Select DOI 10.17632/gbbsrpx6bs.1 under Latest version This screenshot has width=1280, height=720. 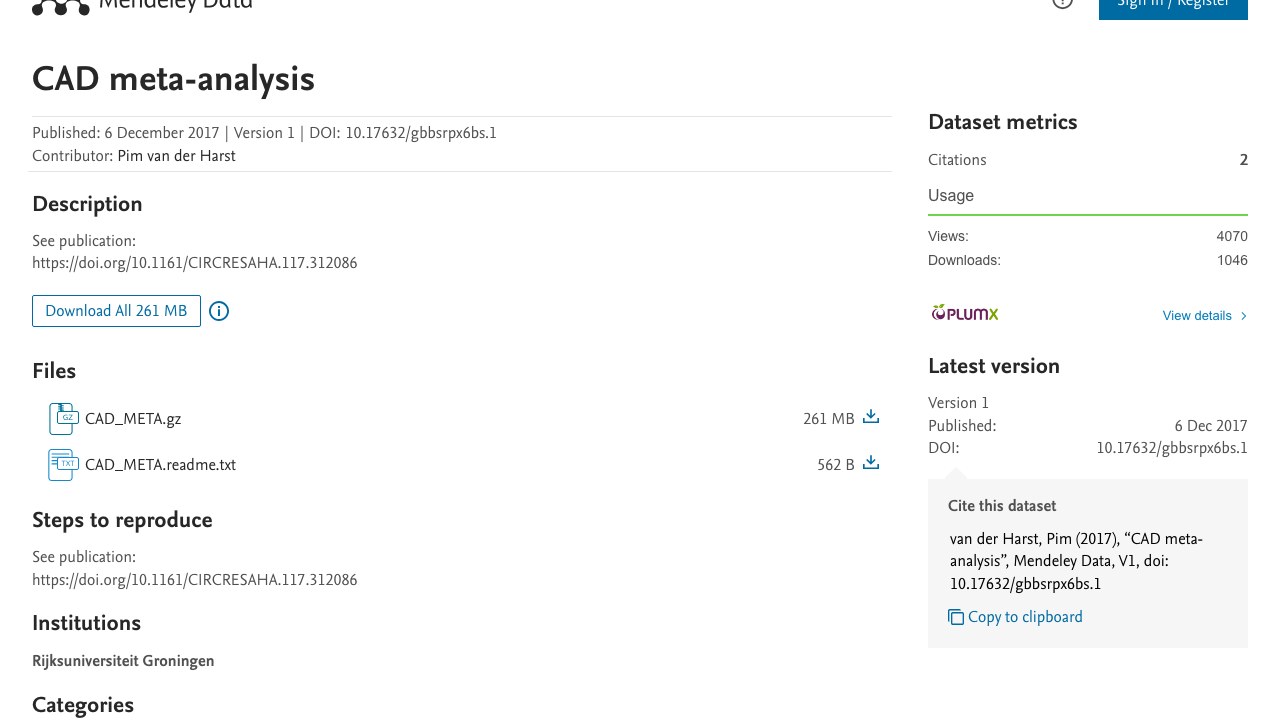pos(1172,448)
